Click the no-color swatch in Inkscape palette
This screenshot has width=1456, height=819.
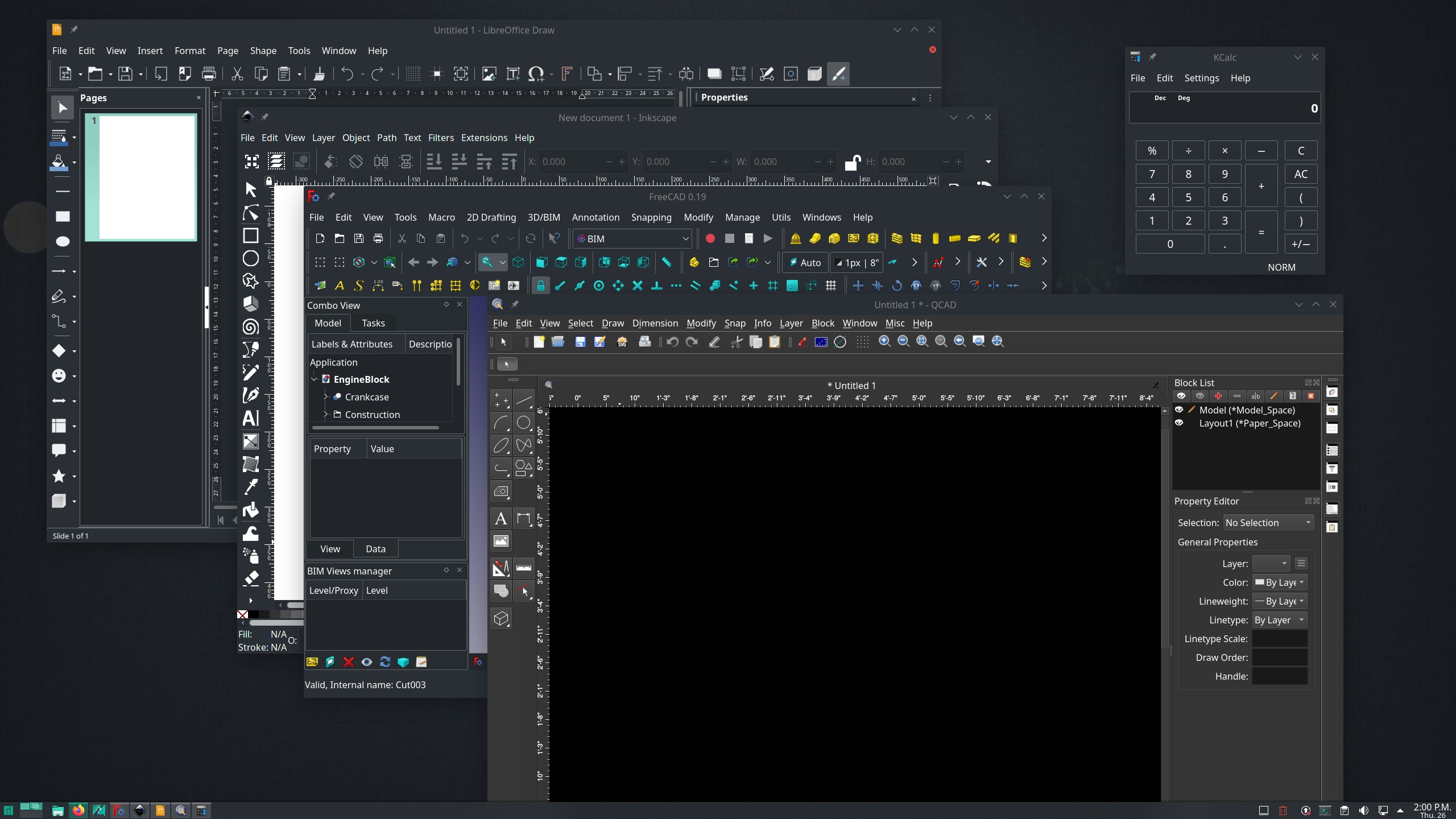(x=242, y=614)
